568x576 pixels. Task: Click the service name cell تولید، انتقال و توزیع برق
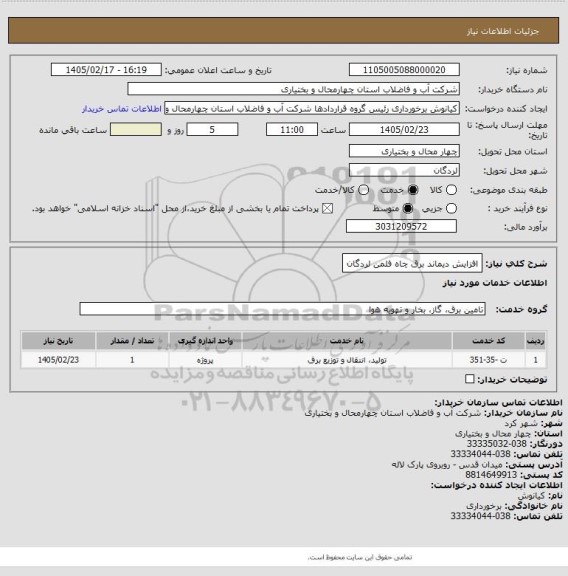click(347, 360)
